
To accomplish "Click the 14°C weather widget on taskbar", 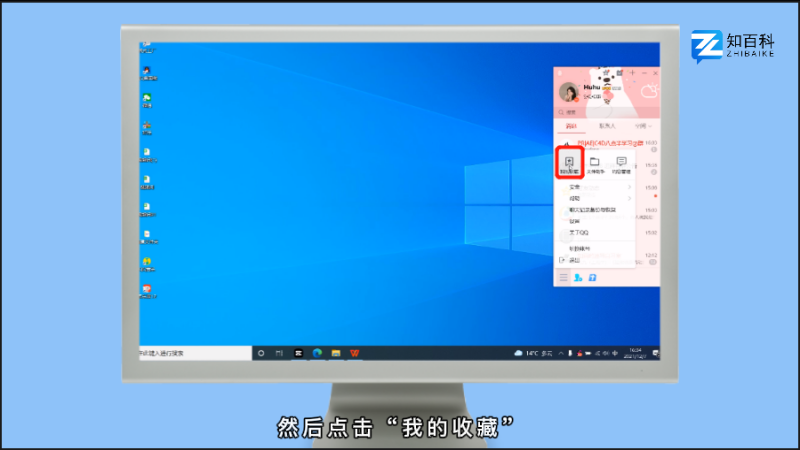I will click(x=533, y=353).
